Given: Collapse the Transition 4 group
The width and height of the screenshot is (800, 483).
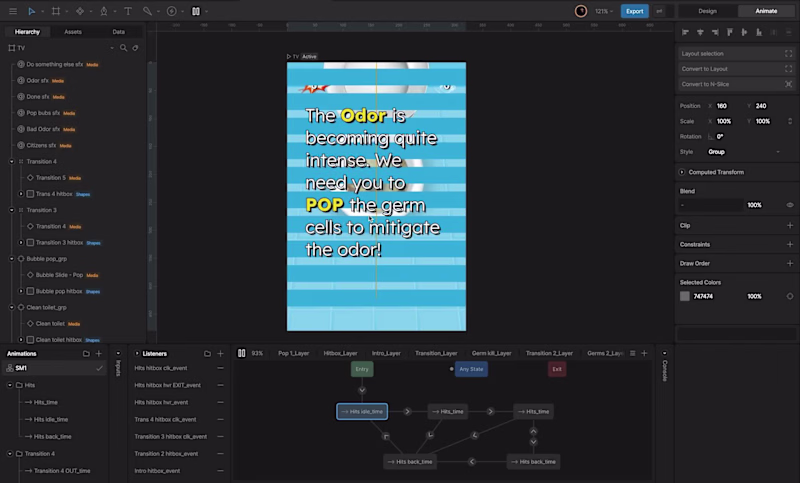Looking at the screenshot, I should click(x=12, y=162).
